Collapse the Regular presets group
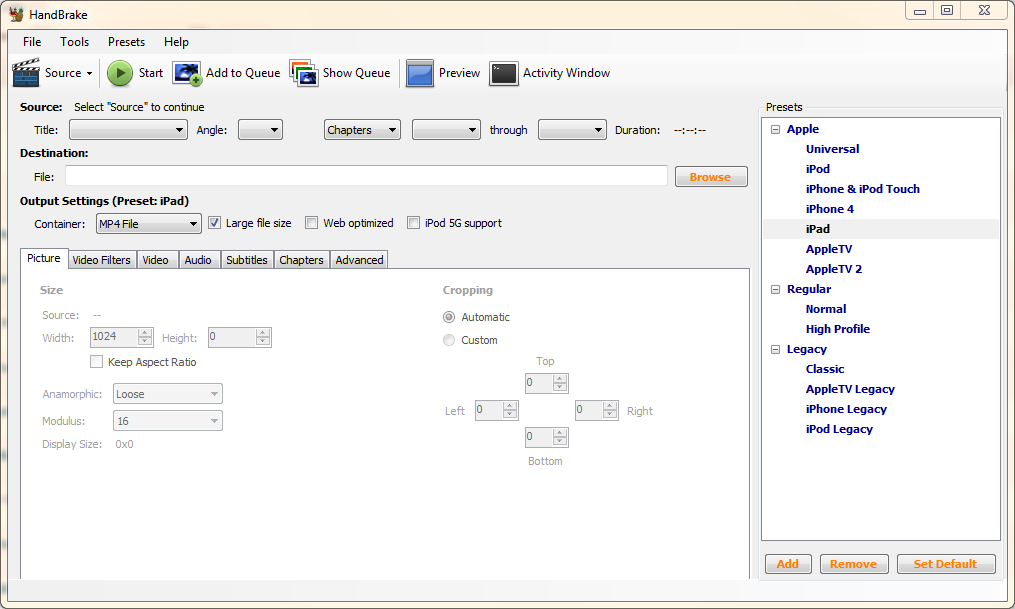Image resolution: width=1015 pixels, height=609 pixels. click(775, 289)
